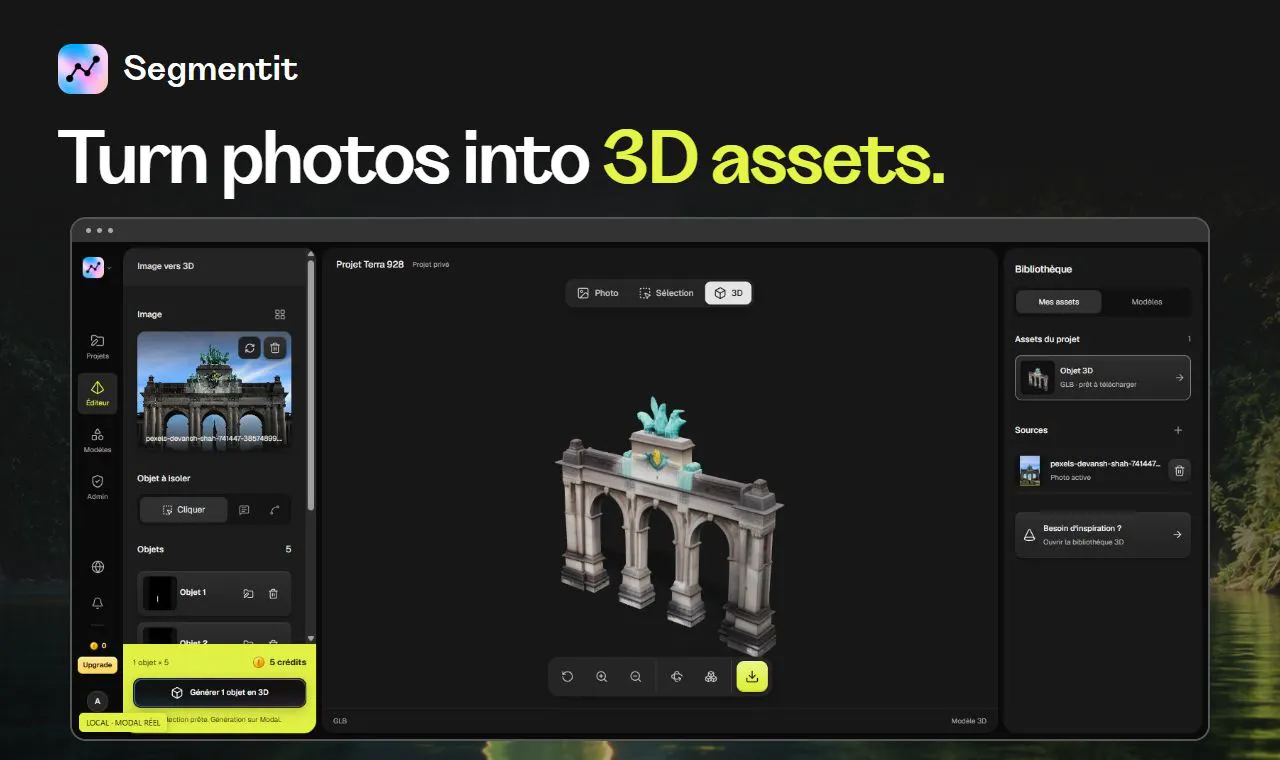The width and height of the screenshot is (1280, 760).
Task: Zoom in on the 3D model
Action: [602, 677]
